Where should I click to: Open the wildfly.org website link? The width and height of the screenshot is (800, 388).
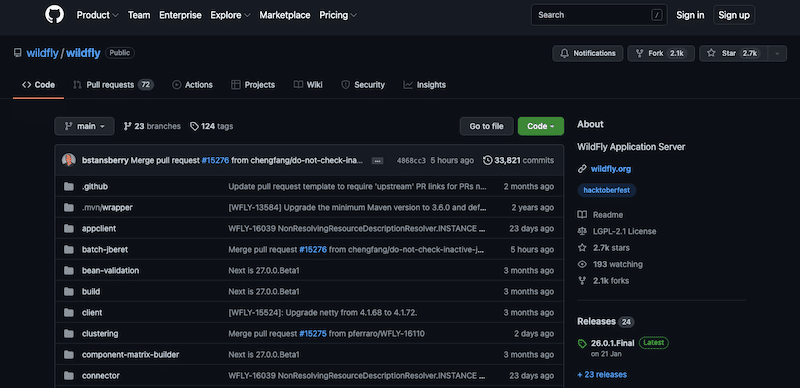click(x=611, y=169)
